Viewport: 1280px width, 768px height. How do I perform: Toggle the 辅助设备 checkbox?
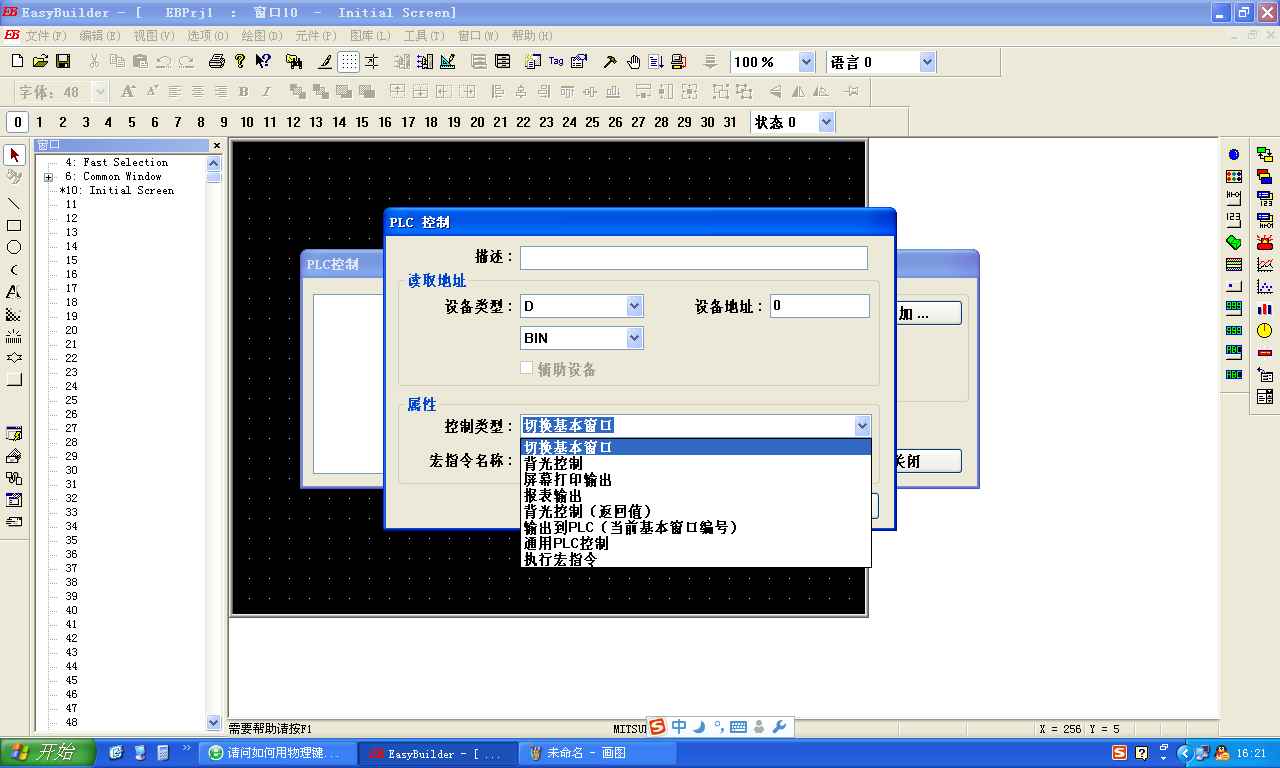[527, 369]
